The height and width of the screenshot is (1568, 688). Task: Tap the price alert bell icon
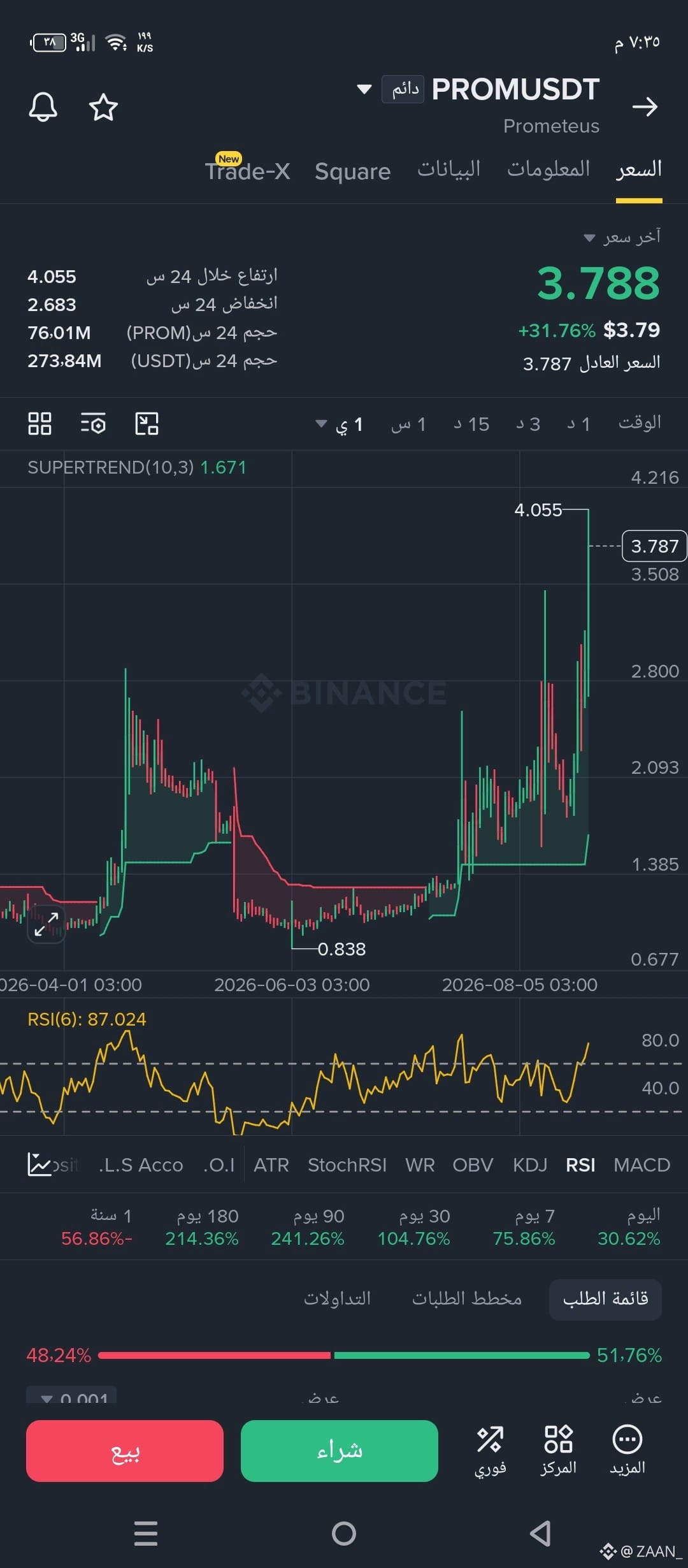pos(43,106)
